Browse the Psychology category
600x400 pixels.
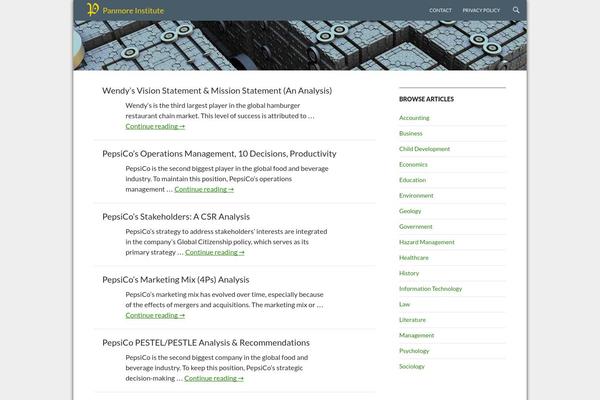click(414, 351)
